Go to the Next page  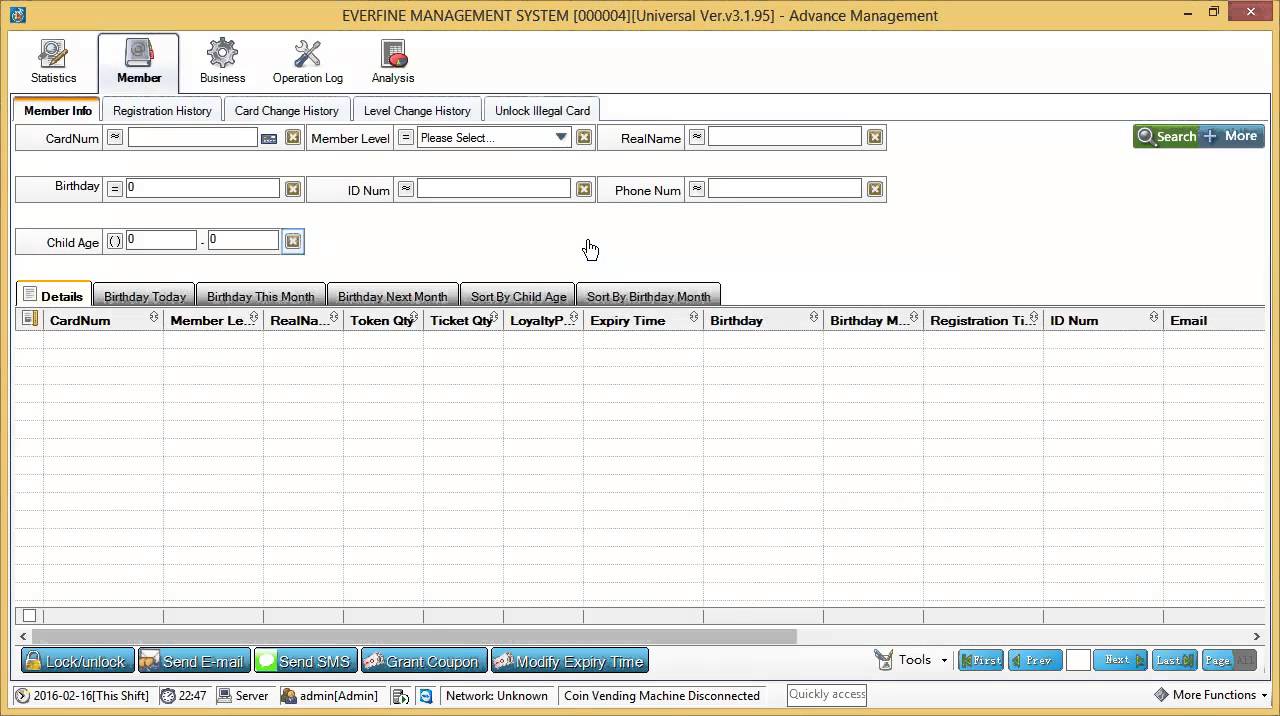[1120, 660]
